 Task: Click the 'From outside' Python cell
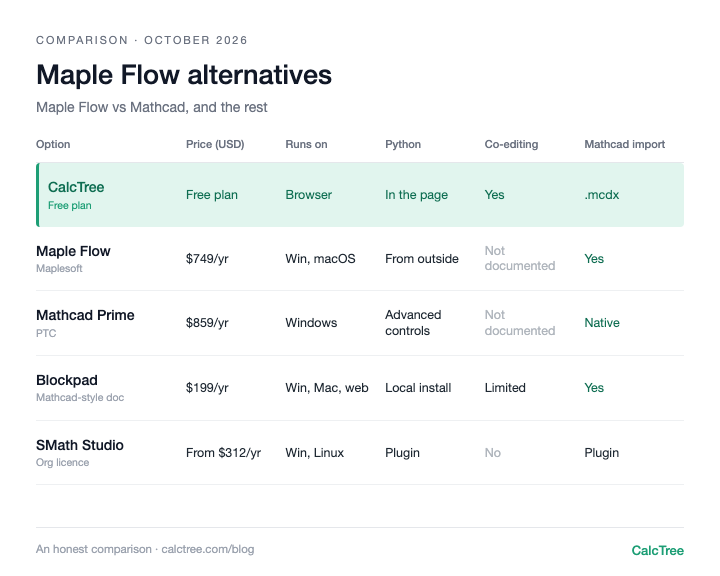click(x=422, y=259)
